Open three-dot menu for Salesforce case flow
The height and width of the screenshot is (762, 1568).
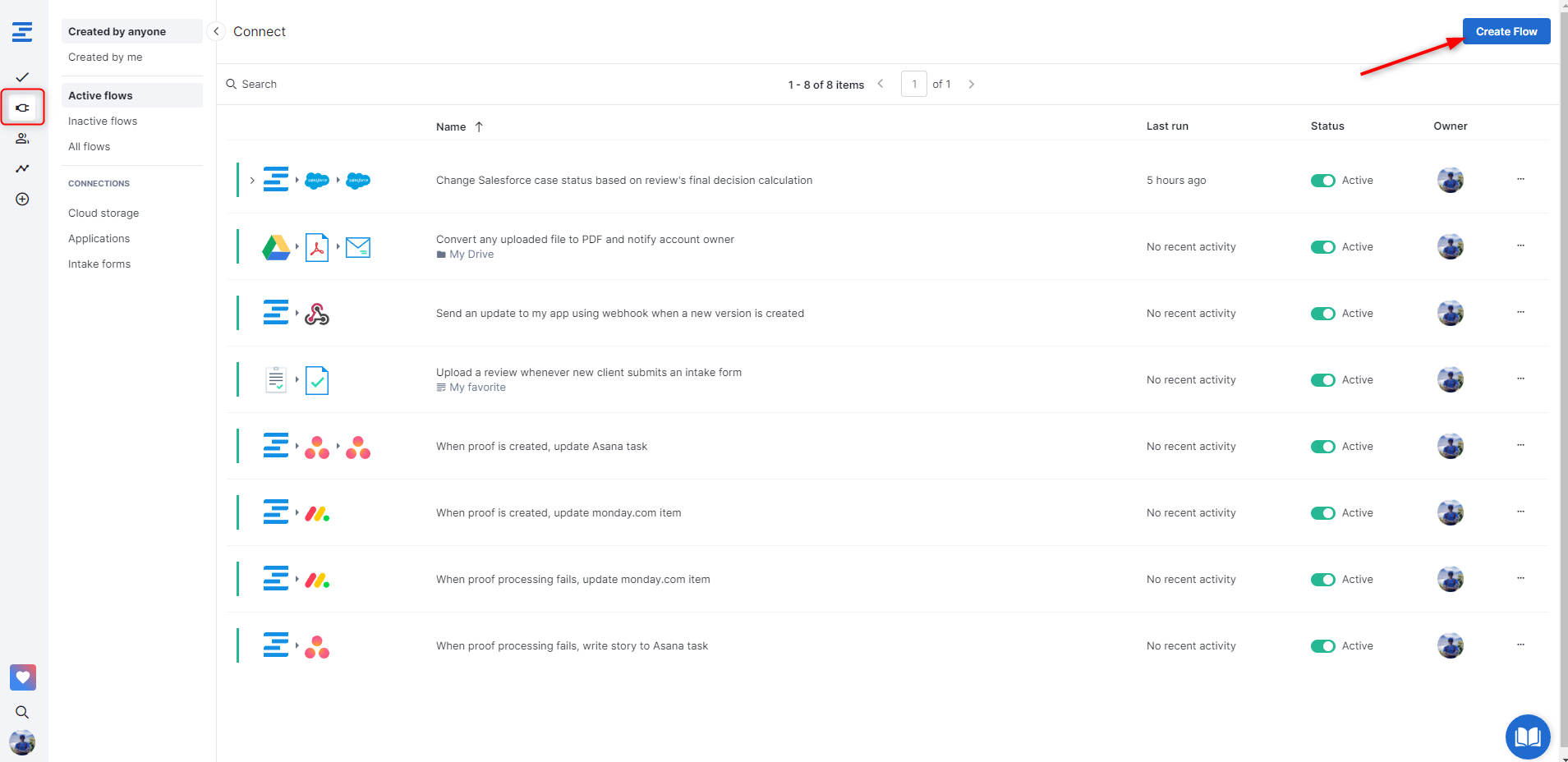point(1520,179)
